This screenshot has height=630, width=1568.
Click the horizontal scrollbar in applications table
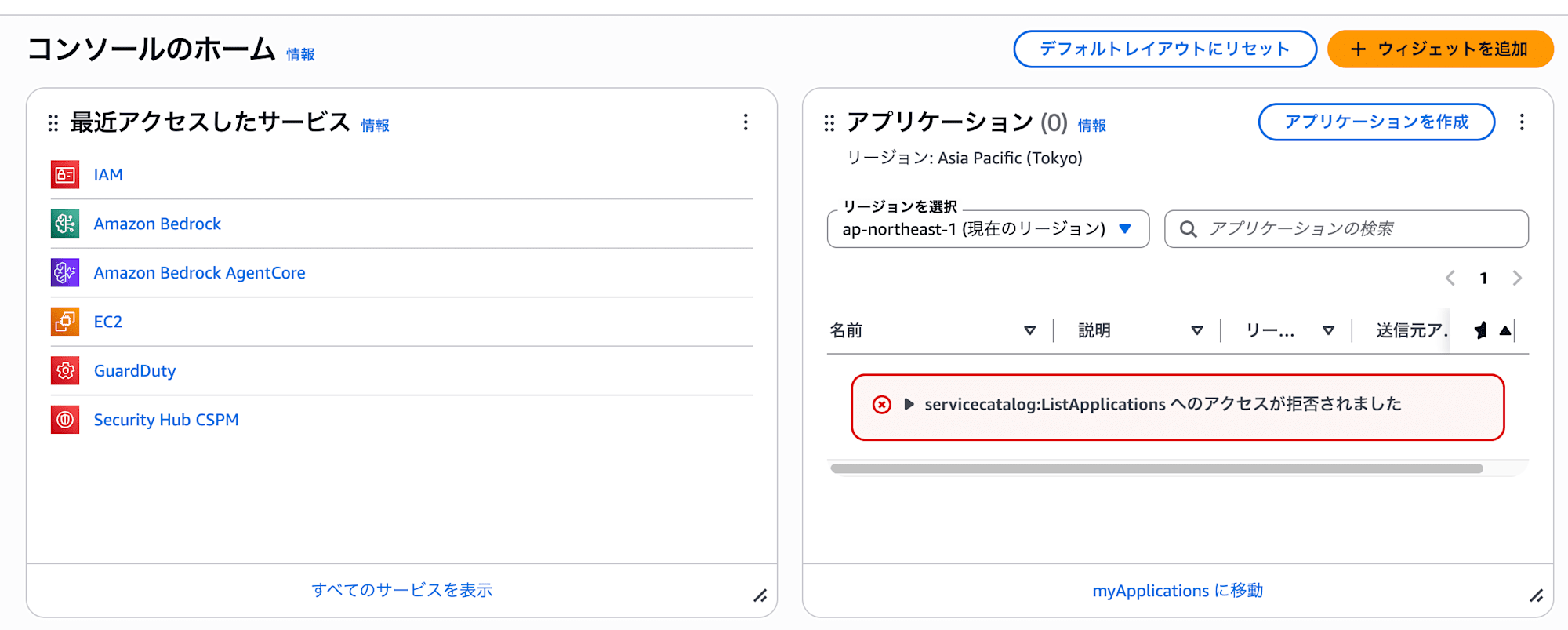1156,468
